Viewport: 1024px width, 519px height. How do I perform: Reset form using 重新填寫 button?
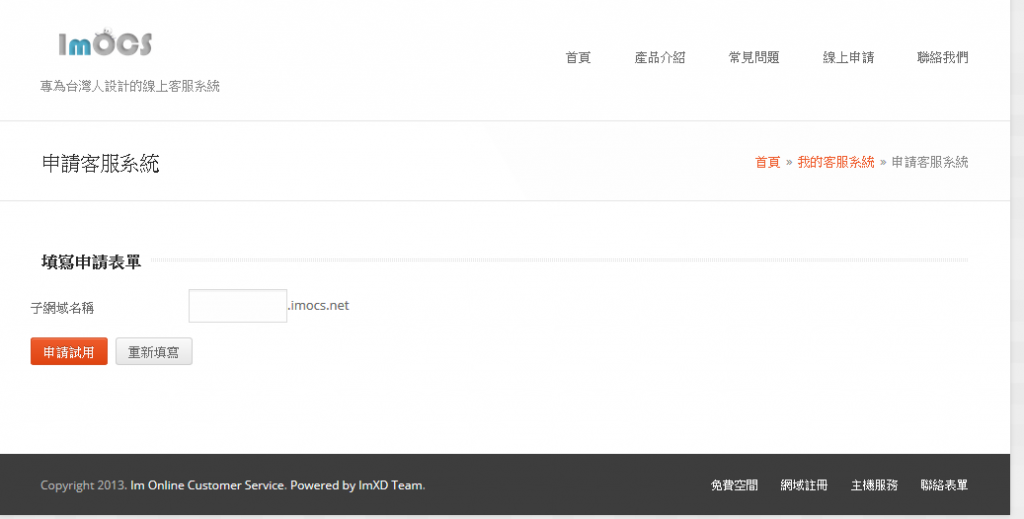pyautogui.click(x=154, y=352)
